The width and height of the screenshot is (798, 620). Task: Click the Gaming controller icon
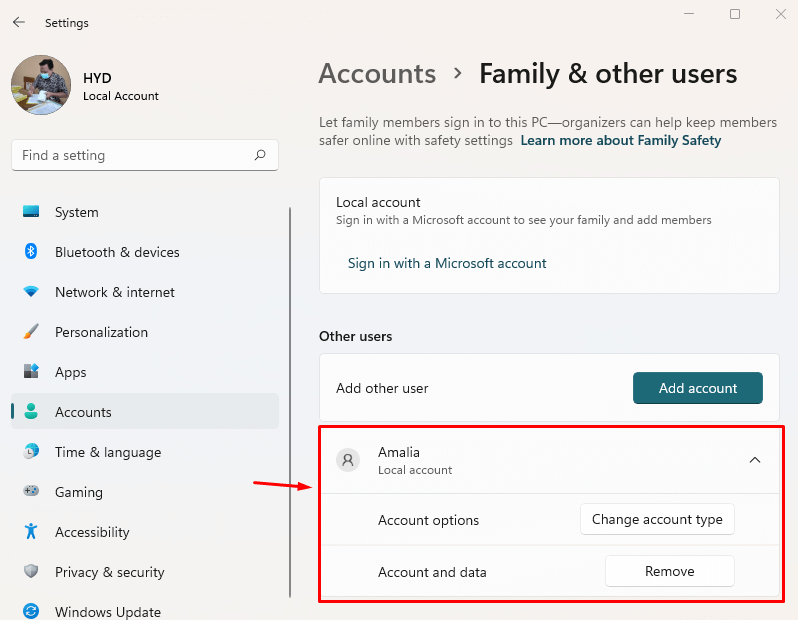(31, 492)
